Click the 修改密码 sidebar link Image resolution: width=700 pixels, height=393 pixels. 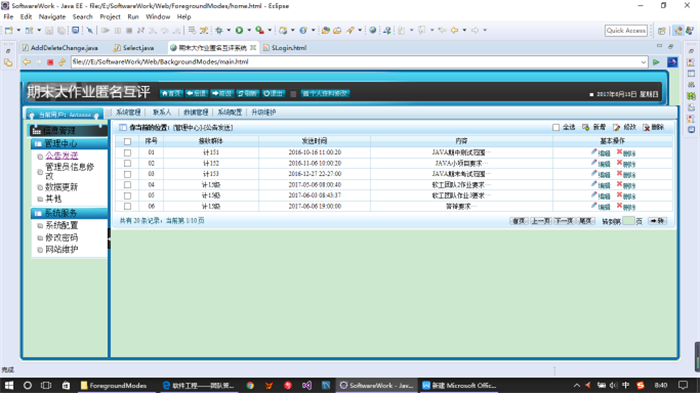(62, 237)
